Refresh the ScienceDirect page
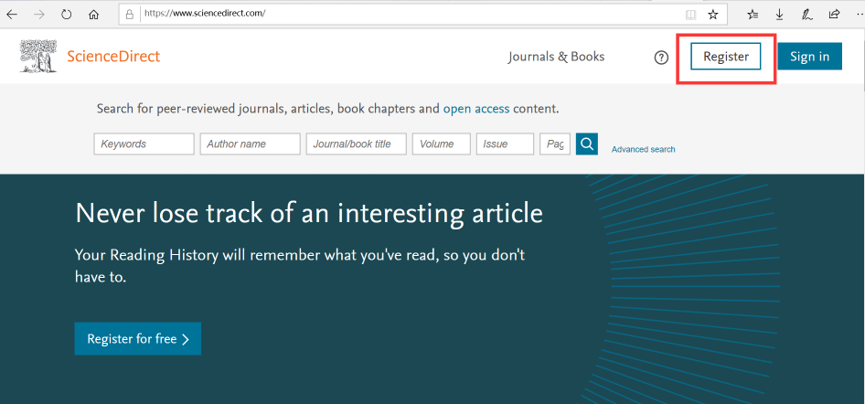 66,15
